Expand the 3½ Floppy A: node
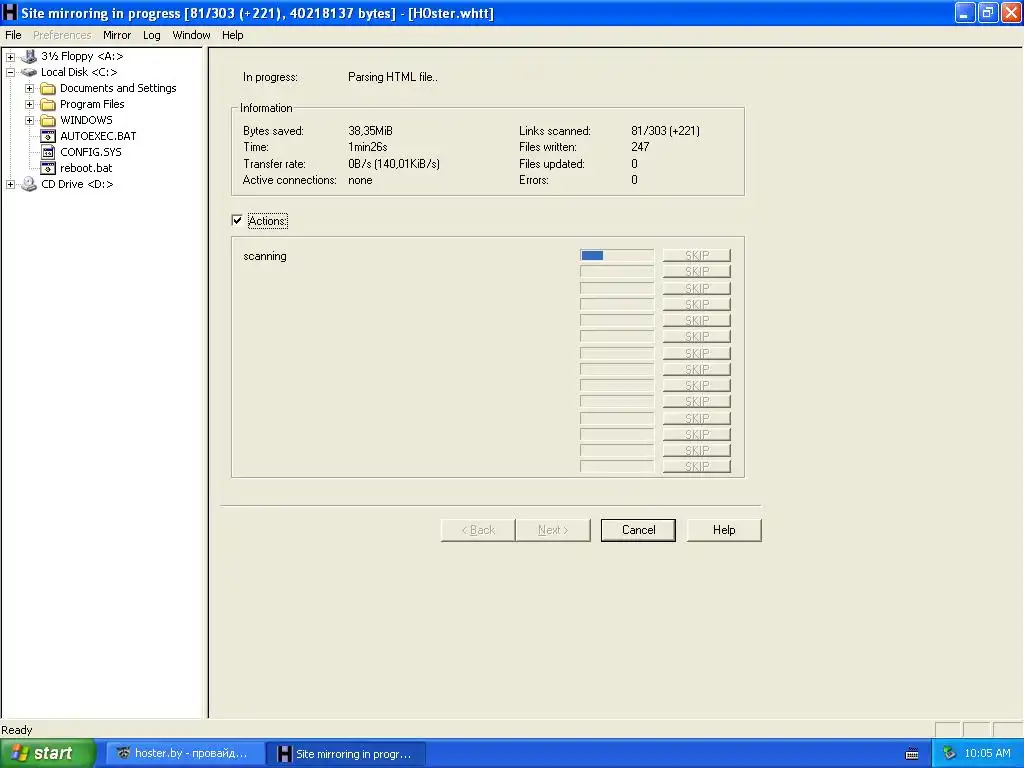The height and width of the screenshot is (768, 1024). [10, 56]
